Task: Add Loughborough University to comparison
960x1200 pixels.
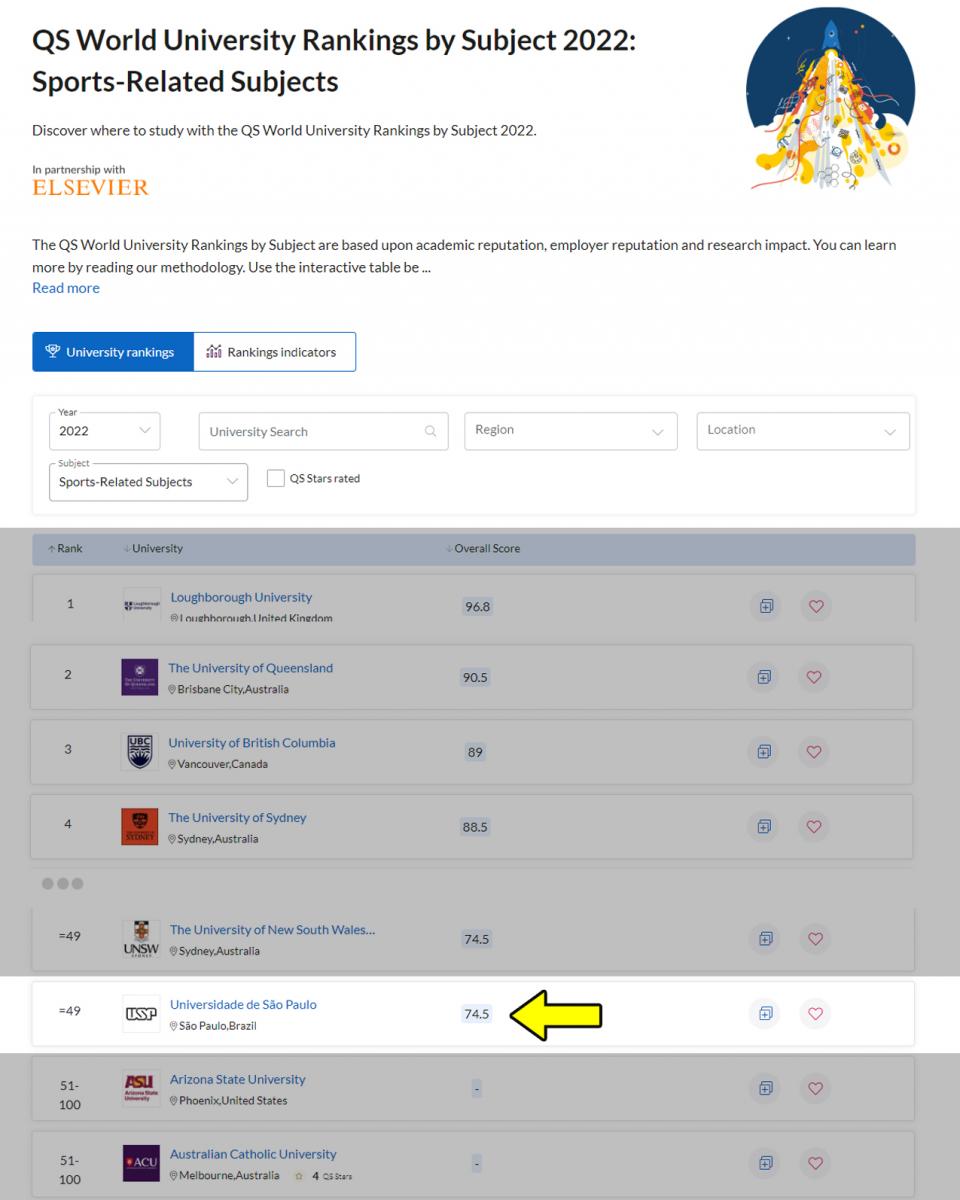Action: click(766, 606)
